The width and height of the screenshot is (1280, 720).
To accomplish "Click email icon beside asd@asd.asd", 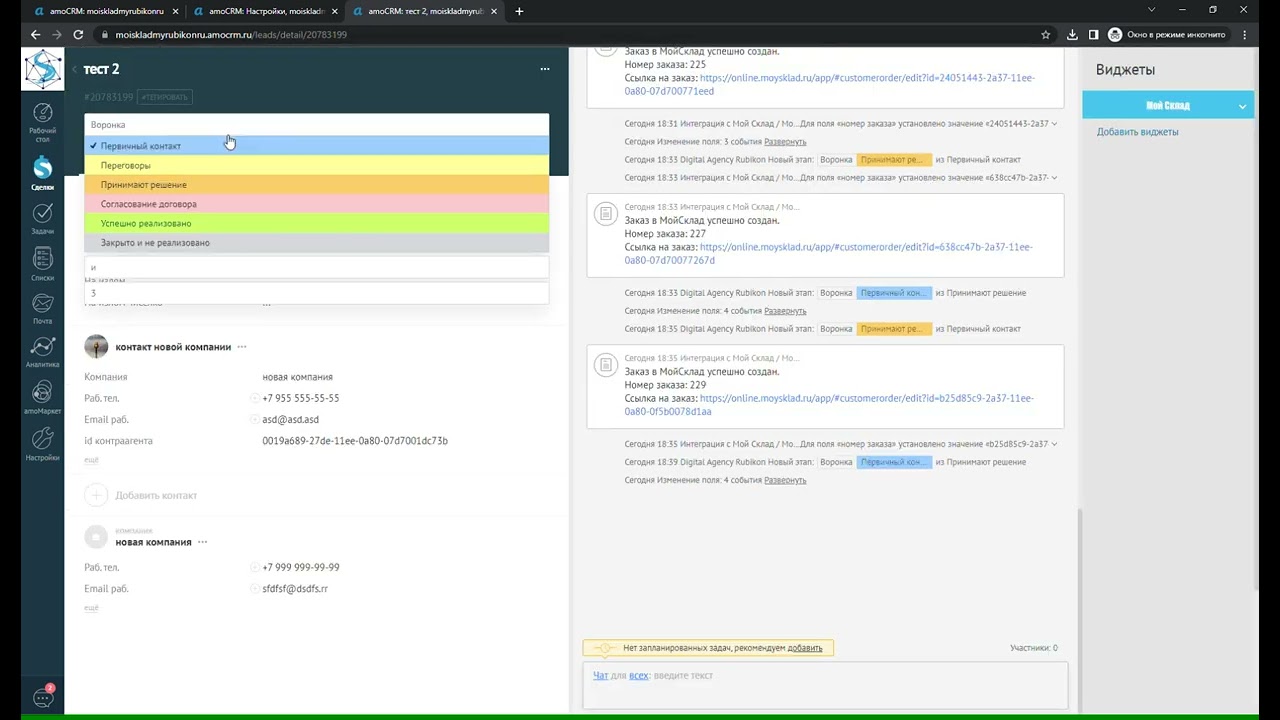I will (x=254, y=420).
